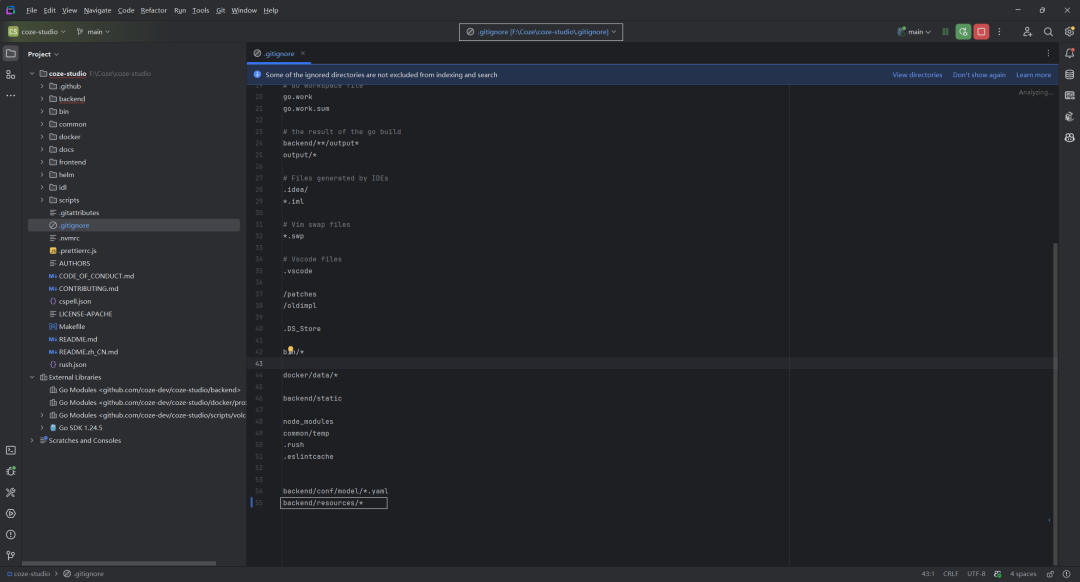
Task: Open the main branch dropdown
Action: point(93,32)
